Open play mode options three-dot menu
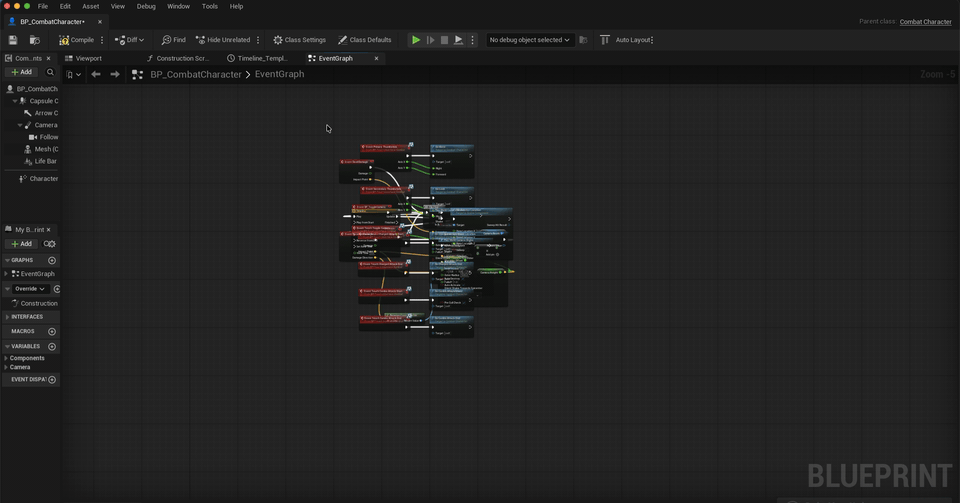Screen dimensions: 960x503 (472, 40)
